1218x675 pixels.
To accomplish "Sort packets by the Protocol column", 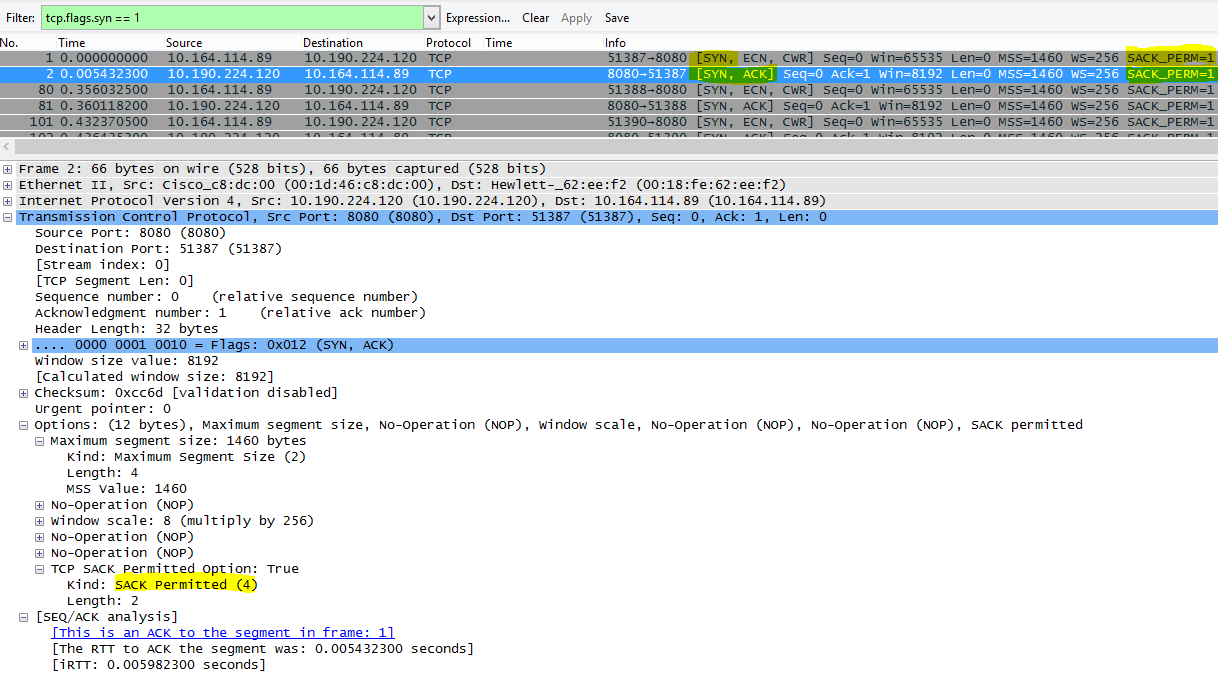I will point(447,42).
